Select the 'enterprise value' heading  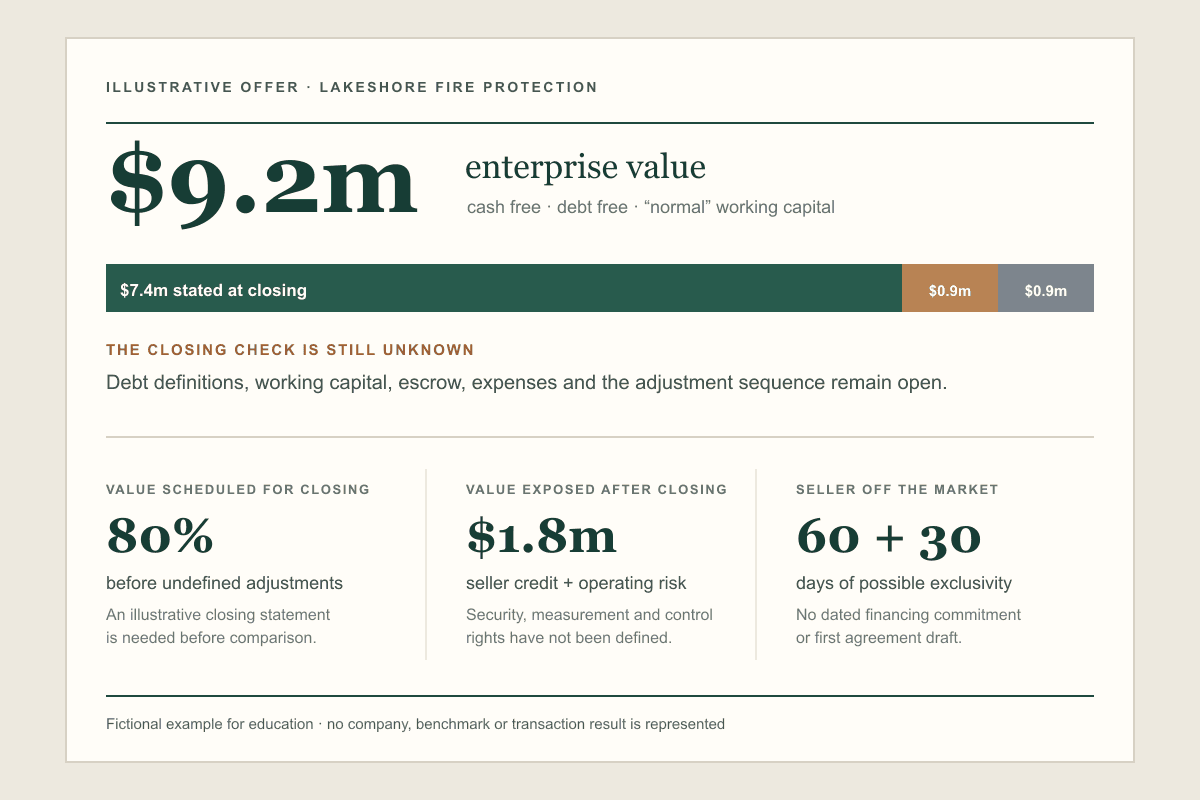585,167
